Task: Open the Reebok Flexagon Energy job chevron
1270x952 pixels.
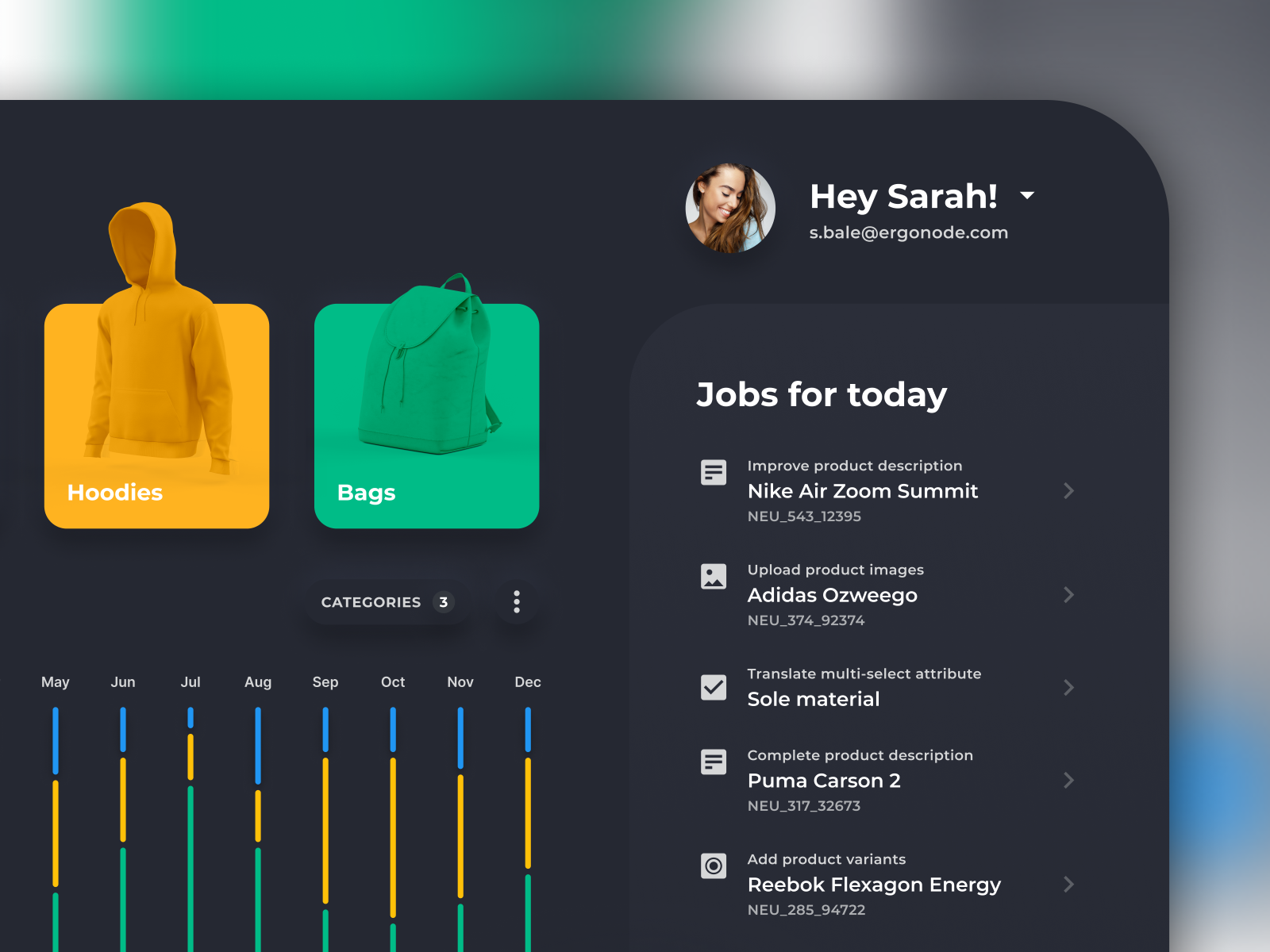Action: coord(1069,885)
